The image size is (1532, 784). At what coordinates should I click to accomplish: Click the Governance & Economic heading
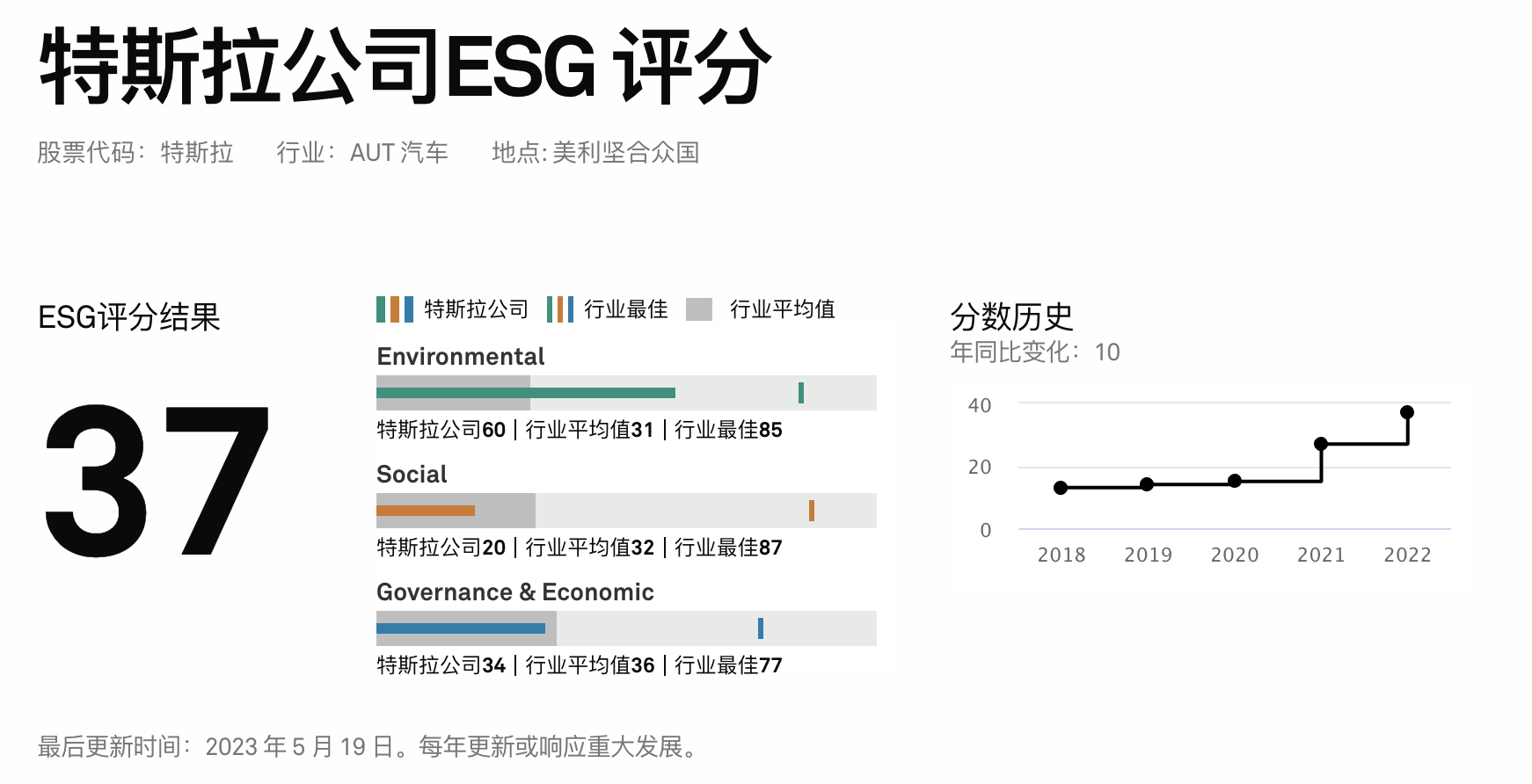(515, 592)
